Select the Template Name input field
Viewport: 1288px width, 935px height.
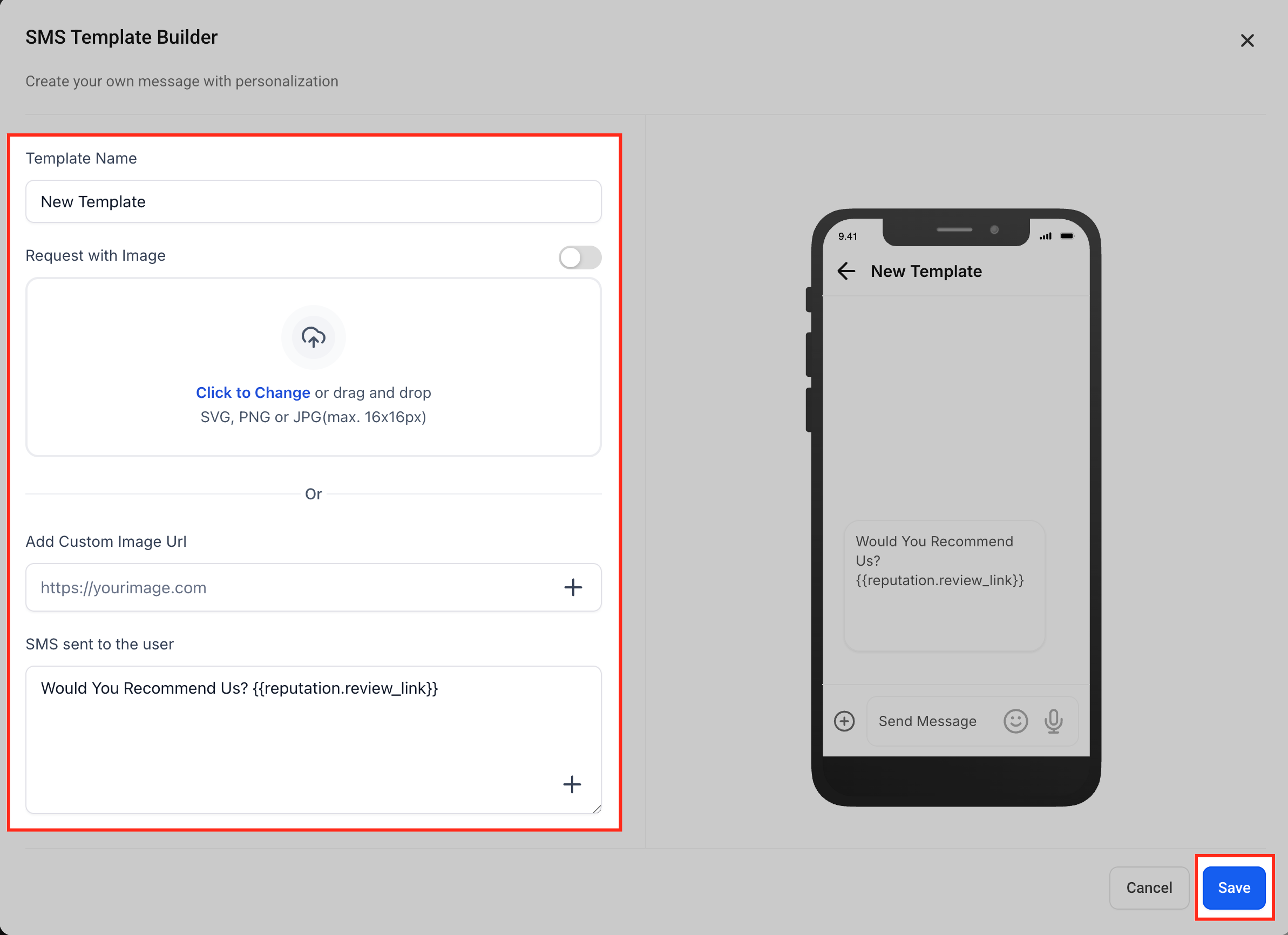click(313, 202)
